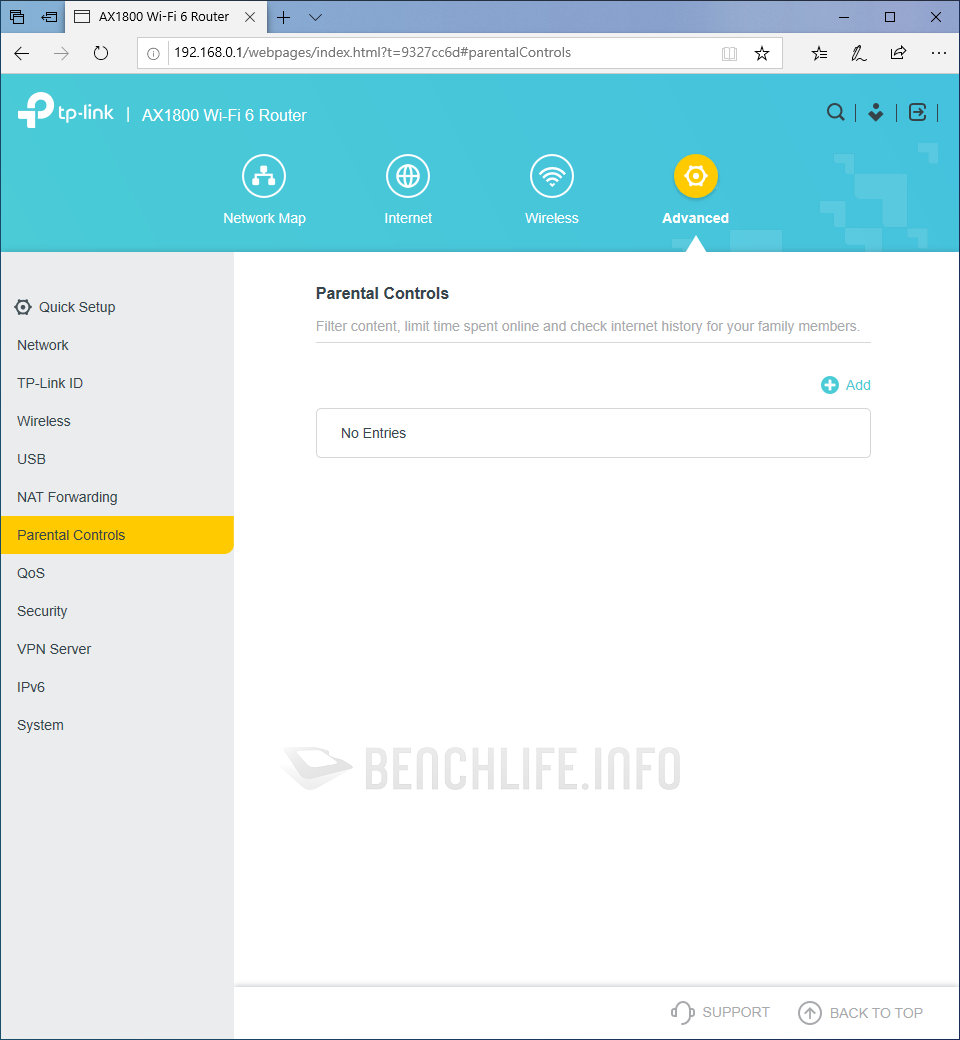This screenshot has height=1040, width=960.
Task: Close the AX1800 Wi-Fi 6 Router tab
Action: (x=250, y=17)
